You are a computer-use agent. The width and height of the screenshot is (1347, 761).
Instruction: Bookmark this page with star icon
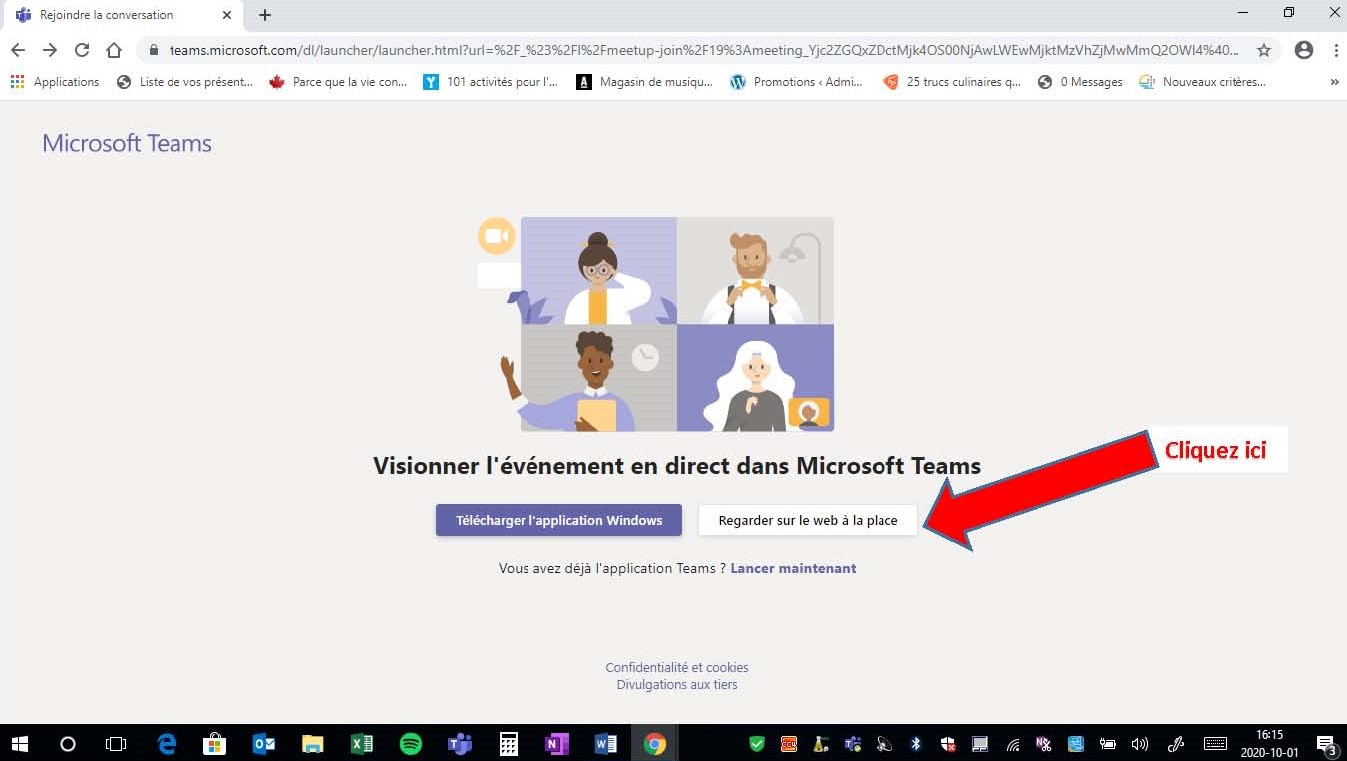pos(1264,50)
